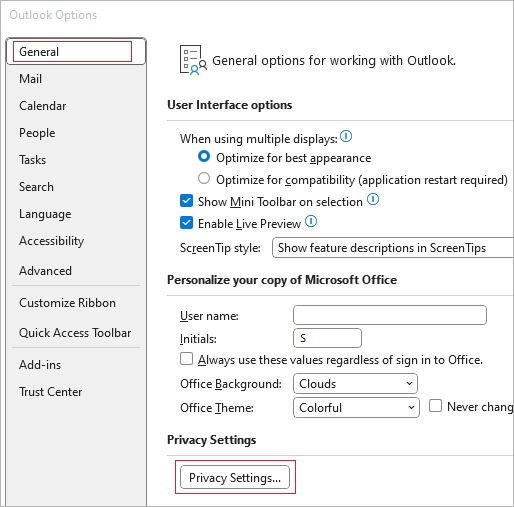Image resolution: width=514 pixels, height=507 pixels.
Task: Click info icon next to Enable Live Preview
Action: click(x=311, y=221)
